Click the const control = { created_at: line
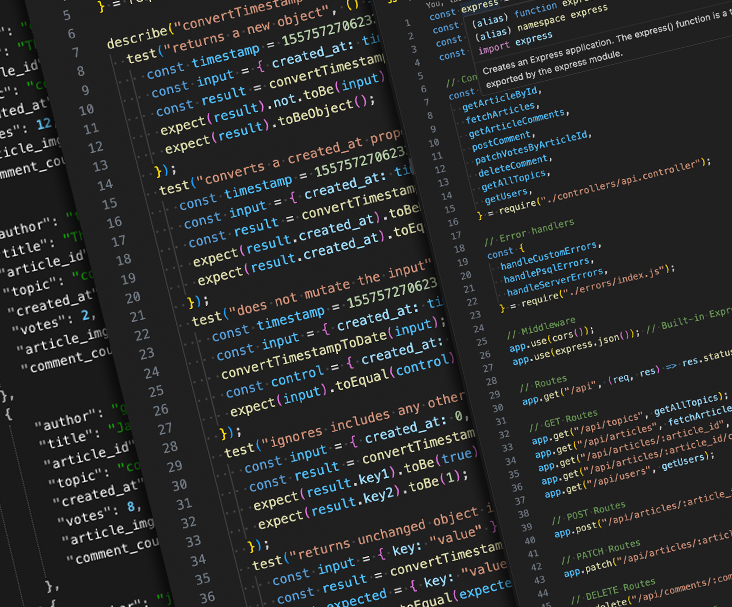This screenshot has height=607, width=732. (x=334, y=369)
